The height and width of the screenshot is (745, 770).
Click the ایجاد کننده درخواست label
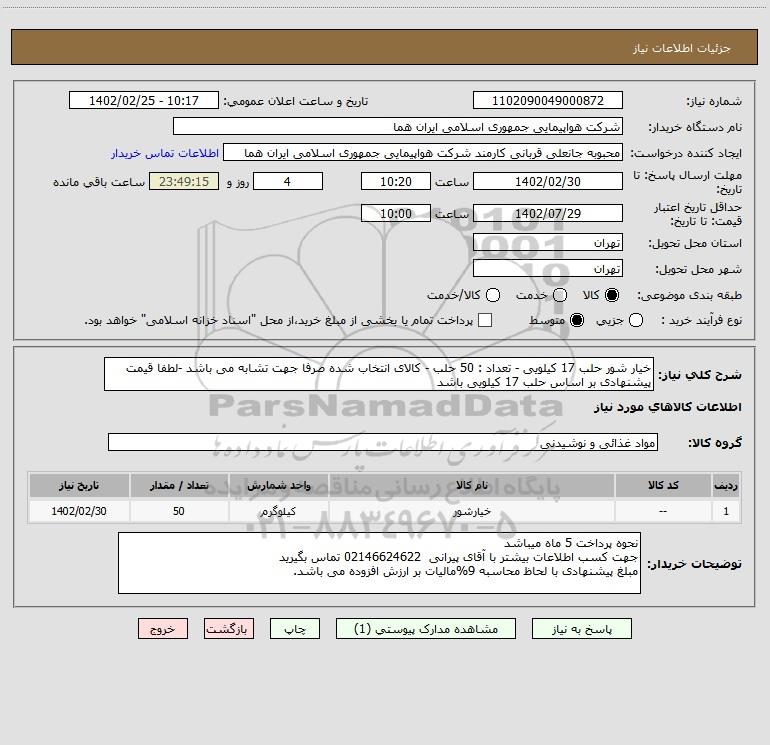[686, 153]
